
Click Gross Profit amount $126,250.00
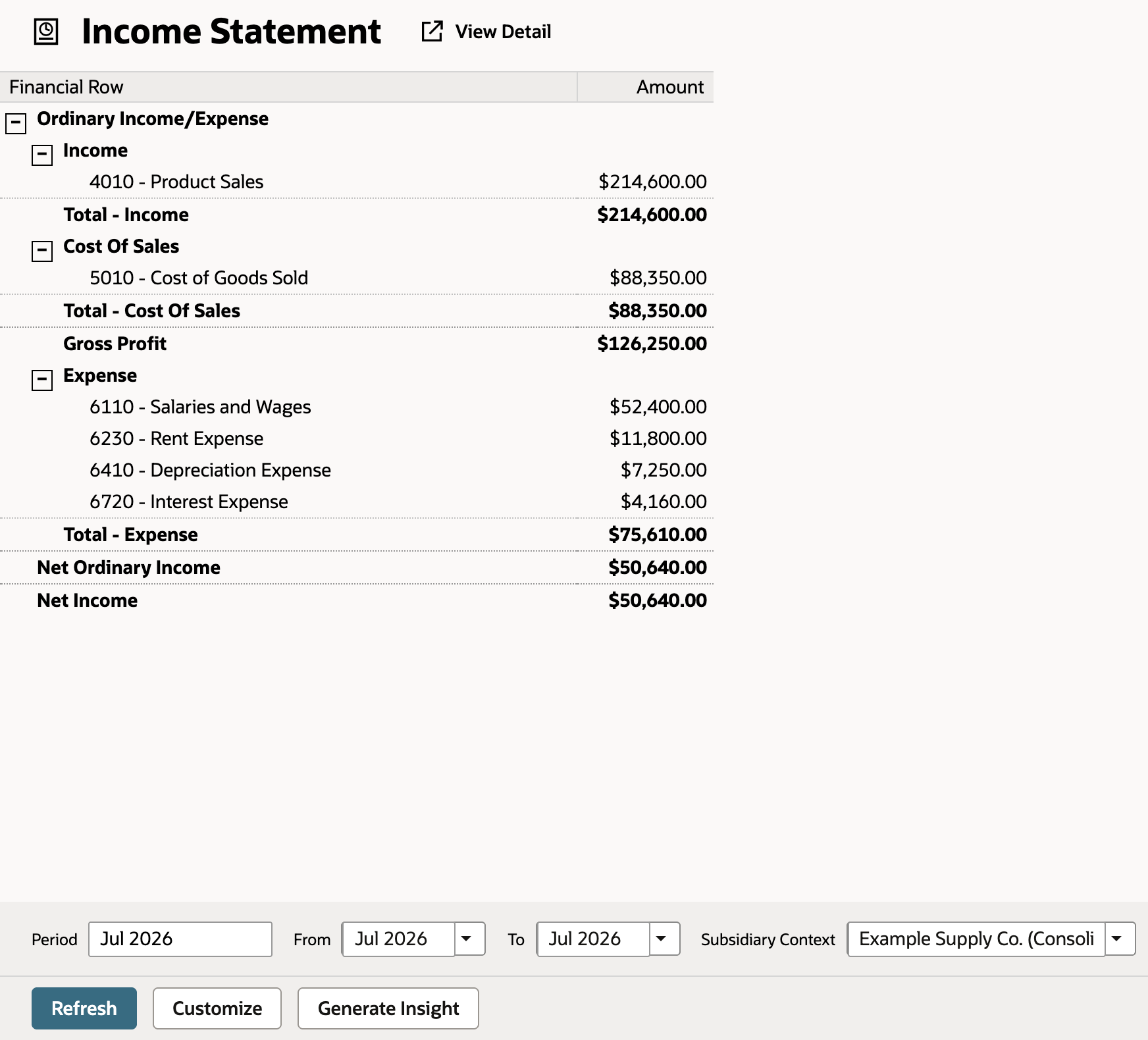652,344
